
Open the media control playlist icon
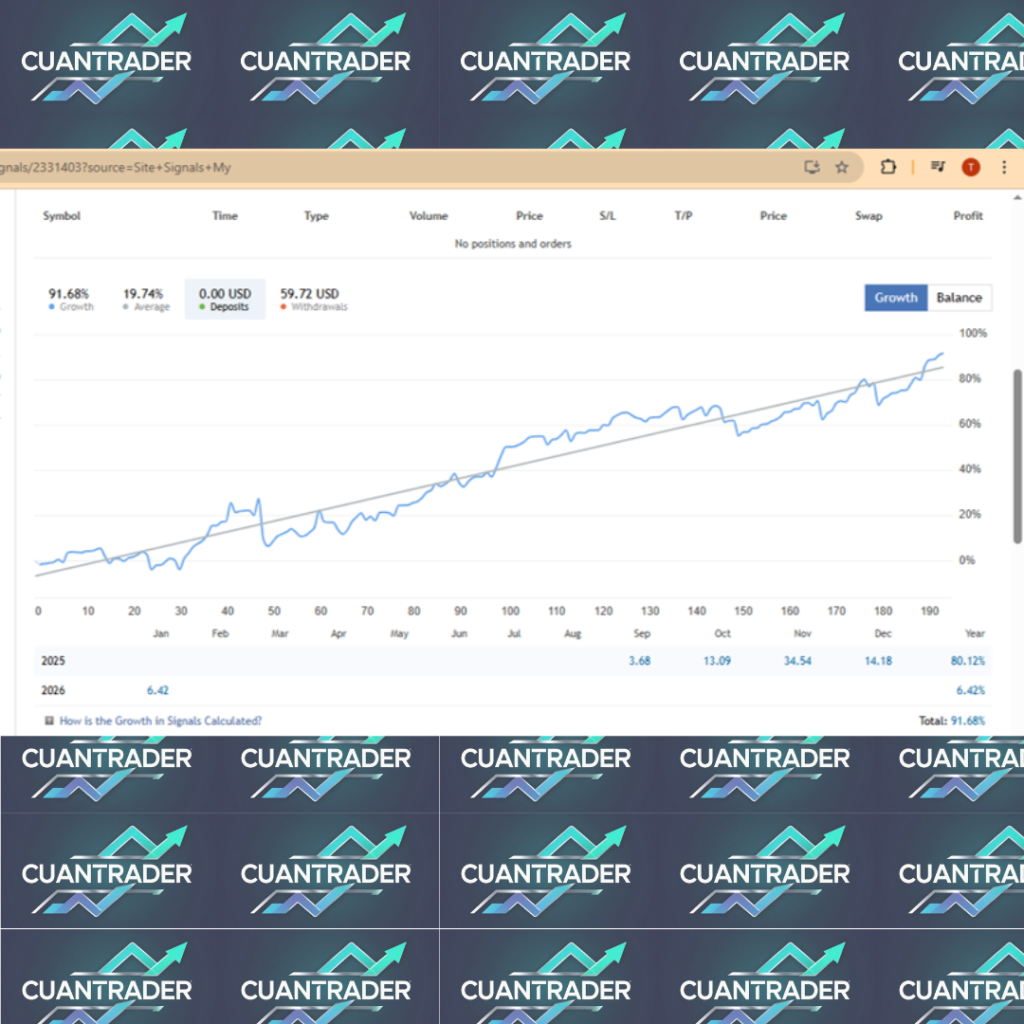[x=938, y=167]
